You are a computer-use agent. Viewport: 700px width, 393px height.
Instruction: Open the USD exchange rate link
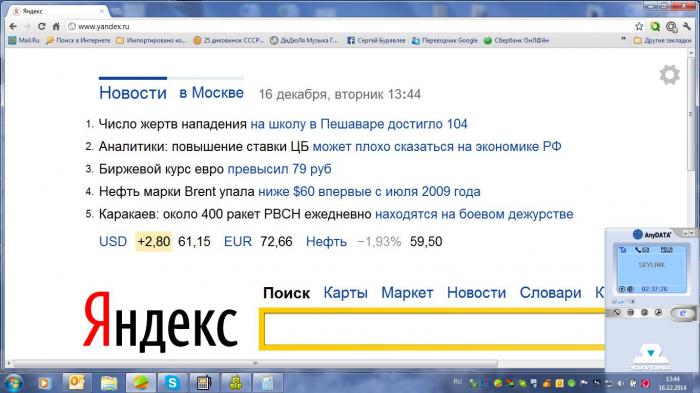click(113, 242)
